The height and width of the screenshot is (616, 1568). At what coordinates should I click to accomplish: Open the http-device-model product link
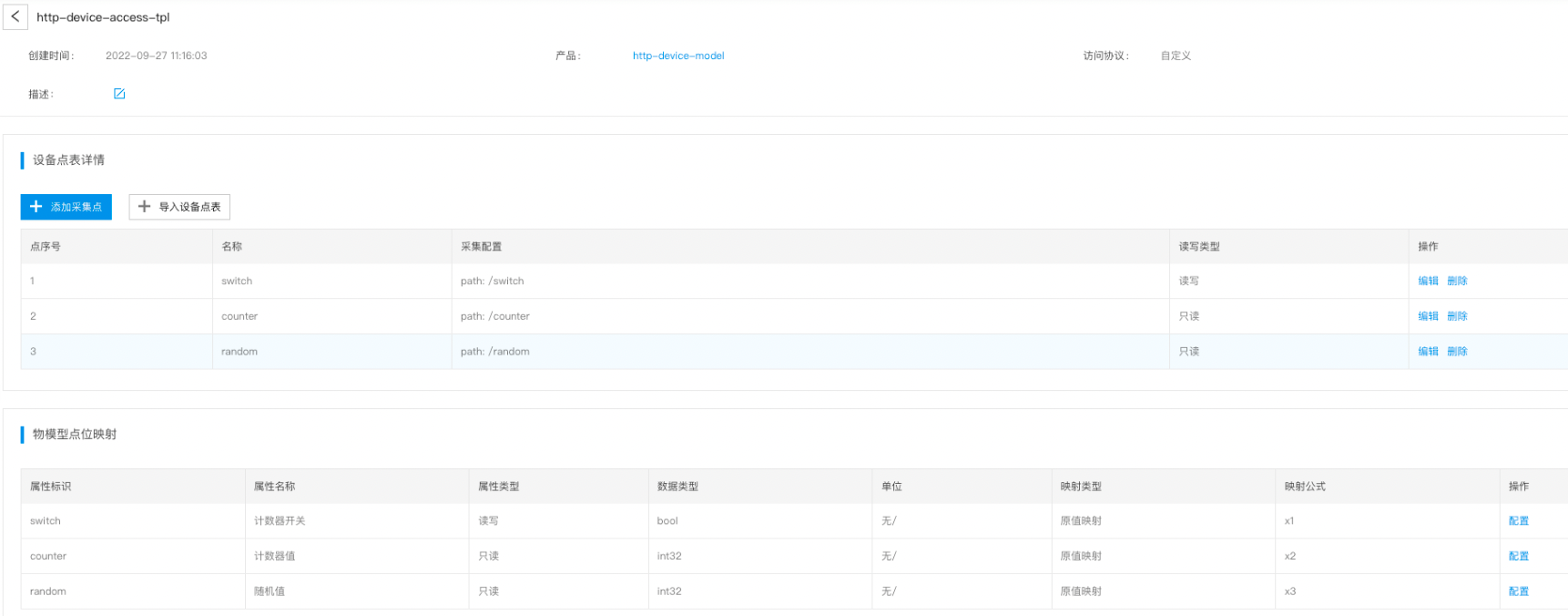click(678, 56)
